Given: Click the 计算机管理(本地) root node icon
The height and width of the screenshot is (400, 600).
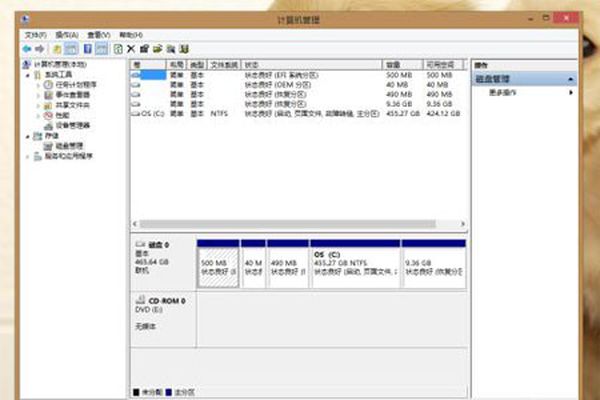Looking at the screenshot, I should coord(25,64).
